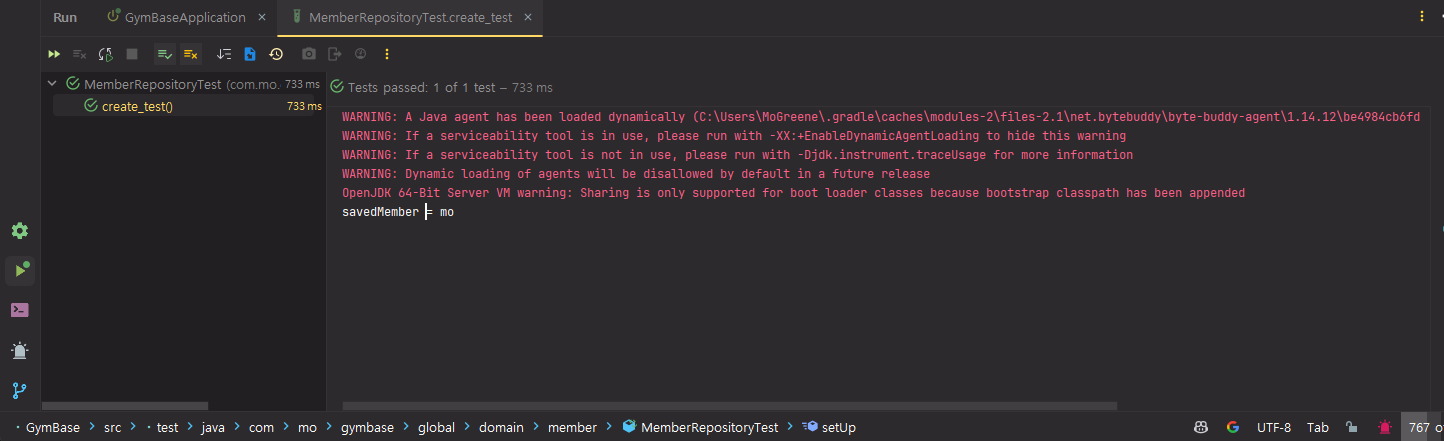1444x441 pixels.
Task: Click mo breadcrumb item
Action: tap(307, 427)
